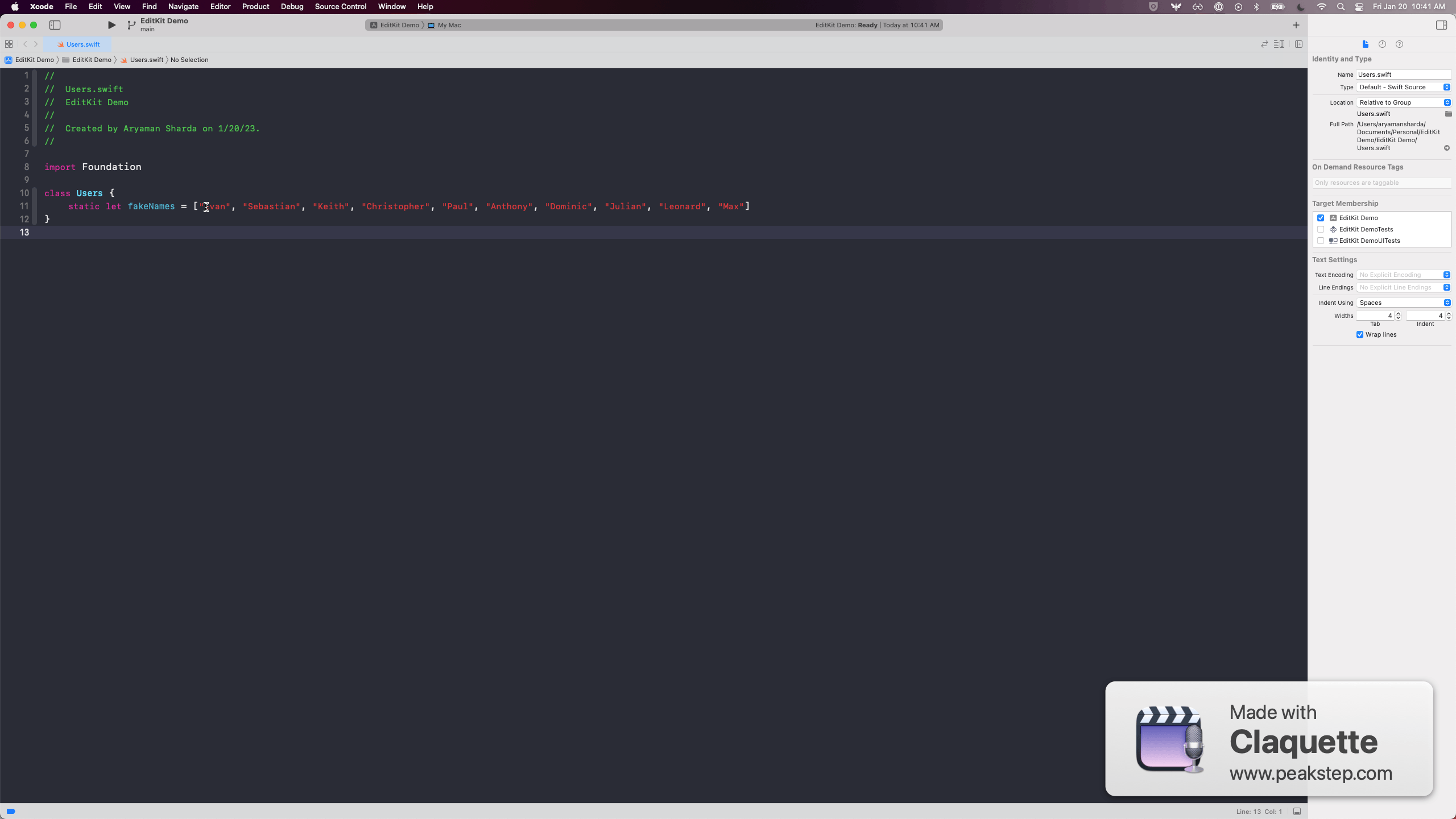The image size is (1456, 819).
Task: Add a new editor split
Action: 1299,44
